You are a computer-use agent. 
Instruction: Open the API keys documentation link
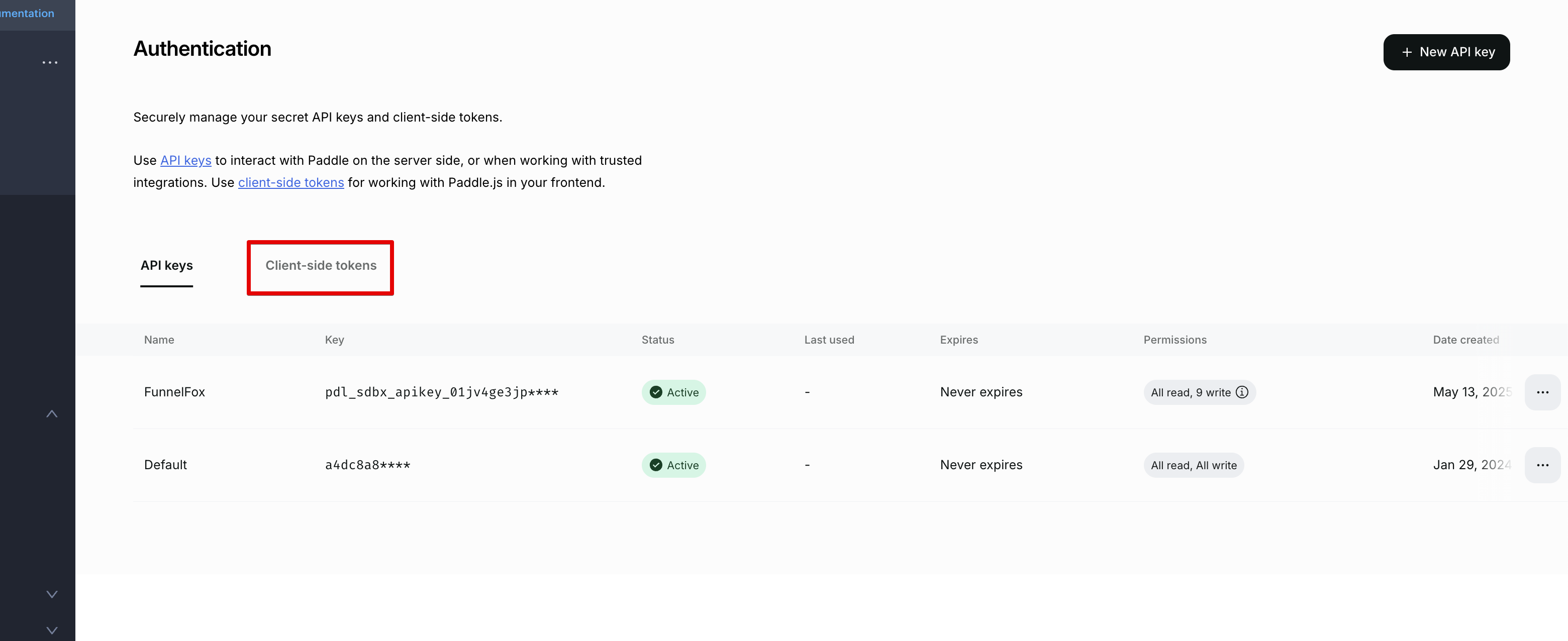185,161
